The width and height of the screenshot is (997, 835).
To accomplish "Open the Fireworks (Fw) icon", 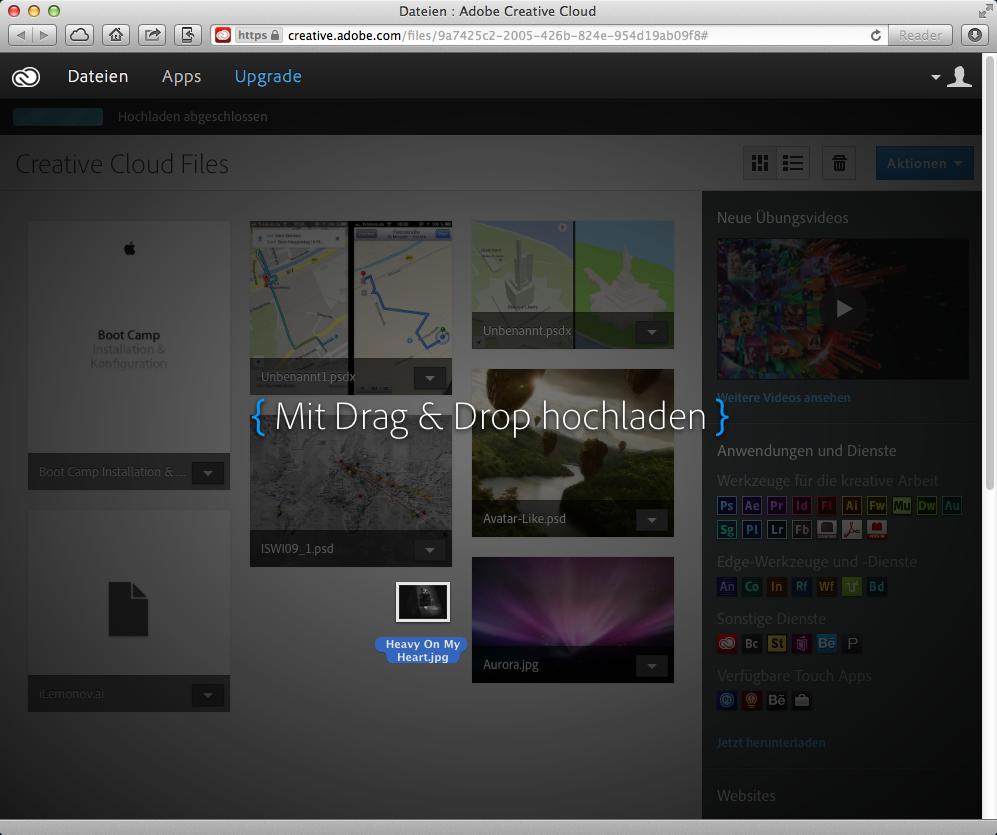I will pyautogui.click(x=877, y=506).
